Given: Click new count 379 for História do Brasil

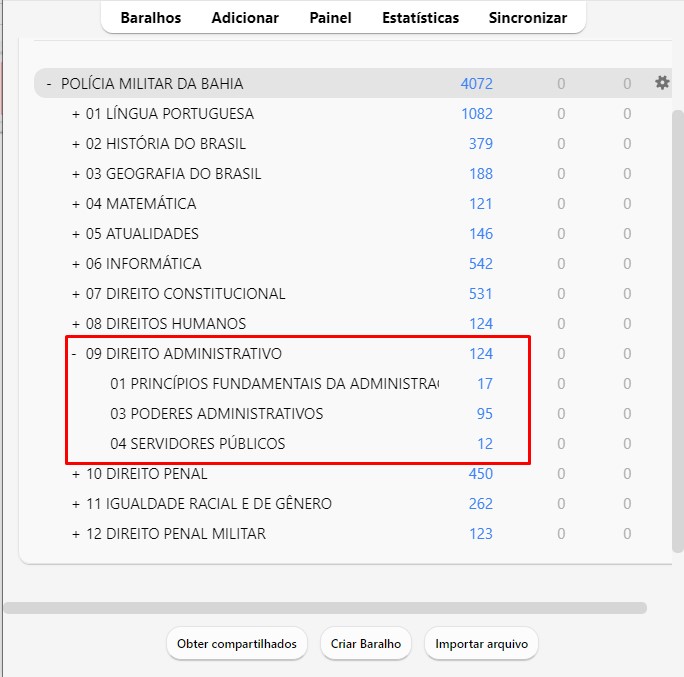Looking at the screenshot, I should click(481, 144).
